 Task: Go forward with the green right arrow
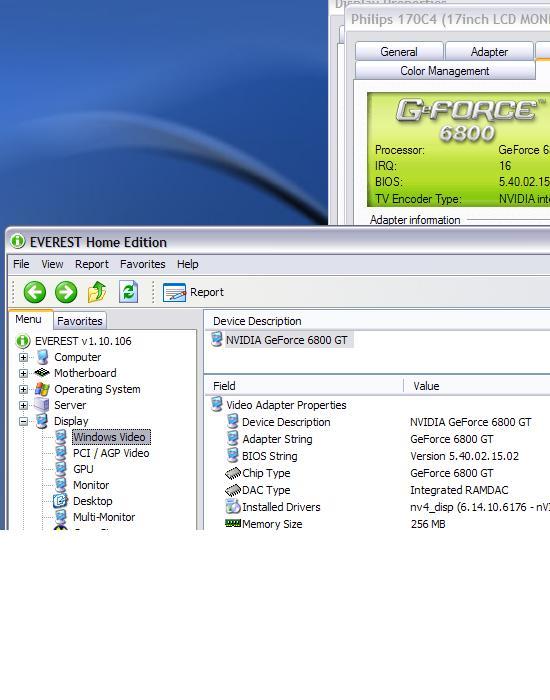pos(66,292)
